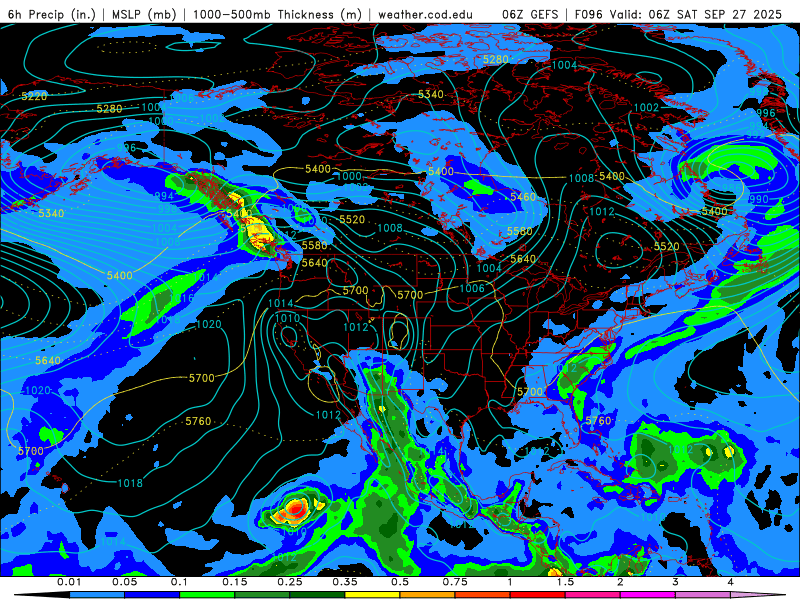Select the light blue 0.01–0.05 legend swatch
This screenshot has height=600, width=800.
point(97,595)
